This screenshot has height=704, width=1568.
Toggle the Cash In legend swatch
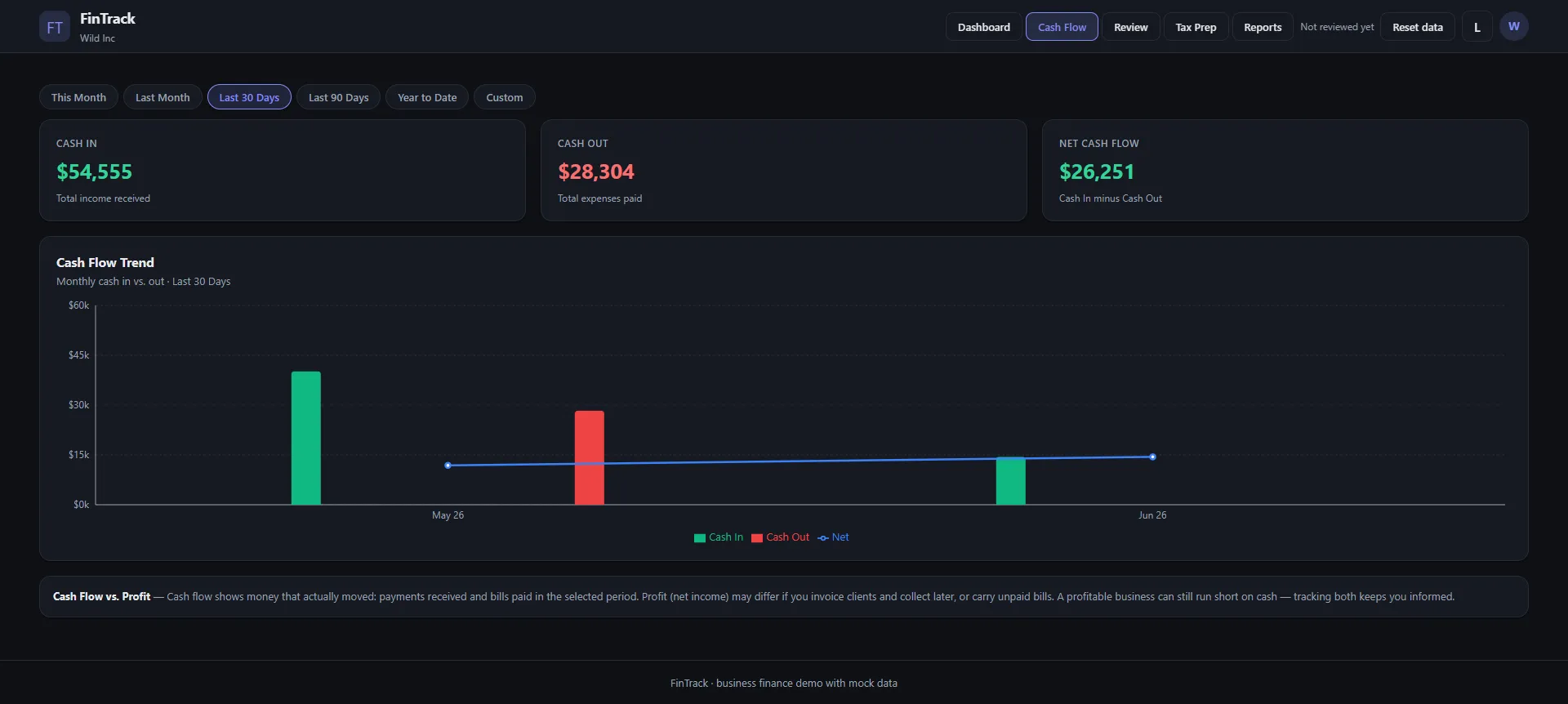(x=699, y=537)
